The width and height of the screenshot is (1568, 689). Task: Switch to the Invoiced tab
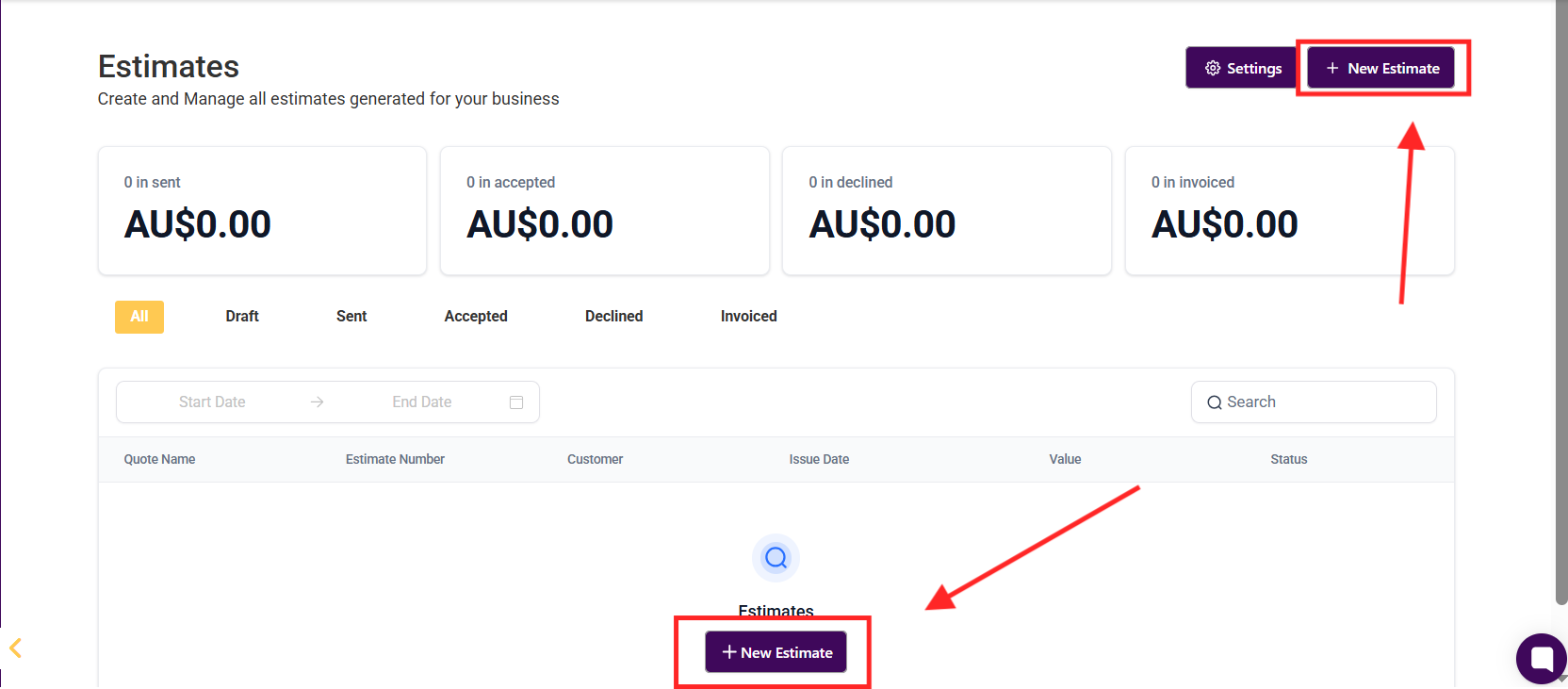(748, 317)
